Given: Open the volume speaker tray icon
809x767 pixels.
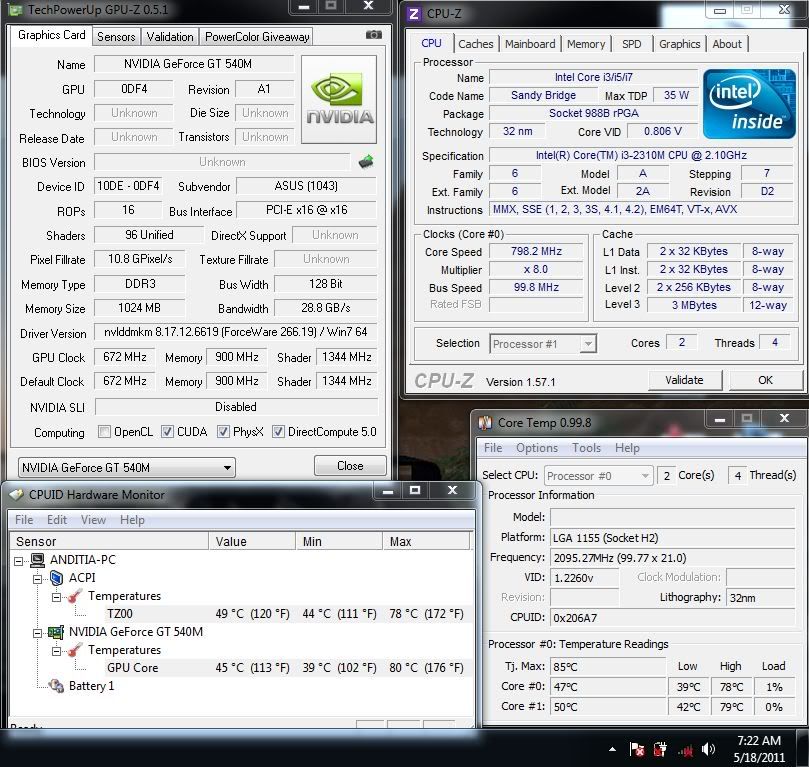Looking at the screenshot, I should pyautogui.click(x=708, y=749).
